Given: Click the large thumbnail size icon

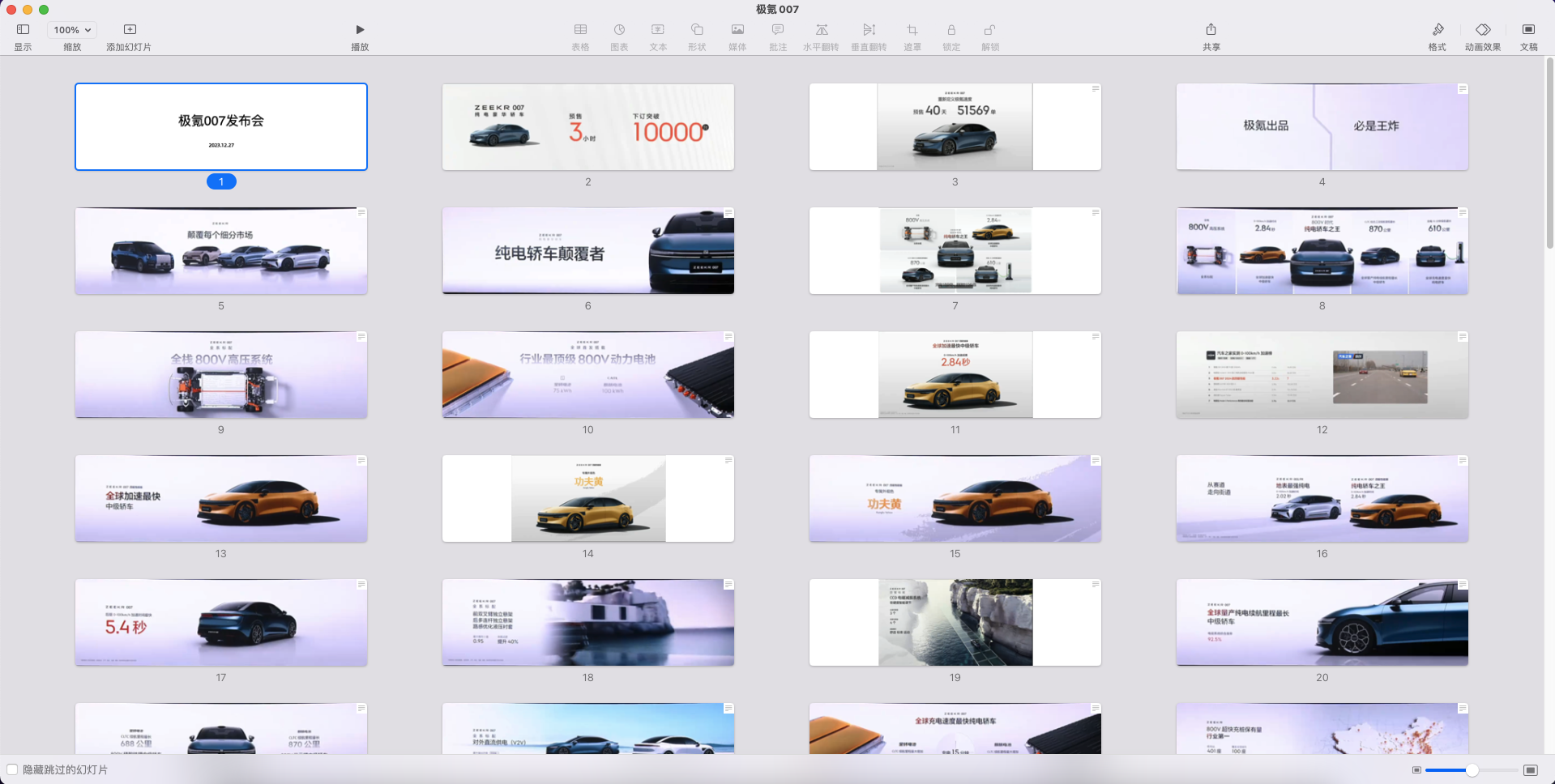Looking at the screenshot, I should pos(1530,770).
